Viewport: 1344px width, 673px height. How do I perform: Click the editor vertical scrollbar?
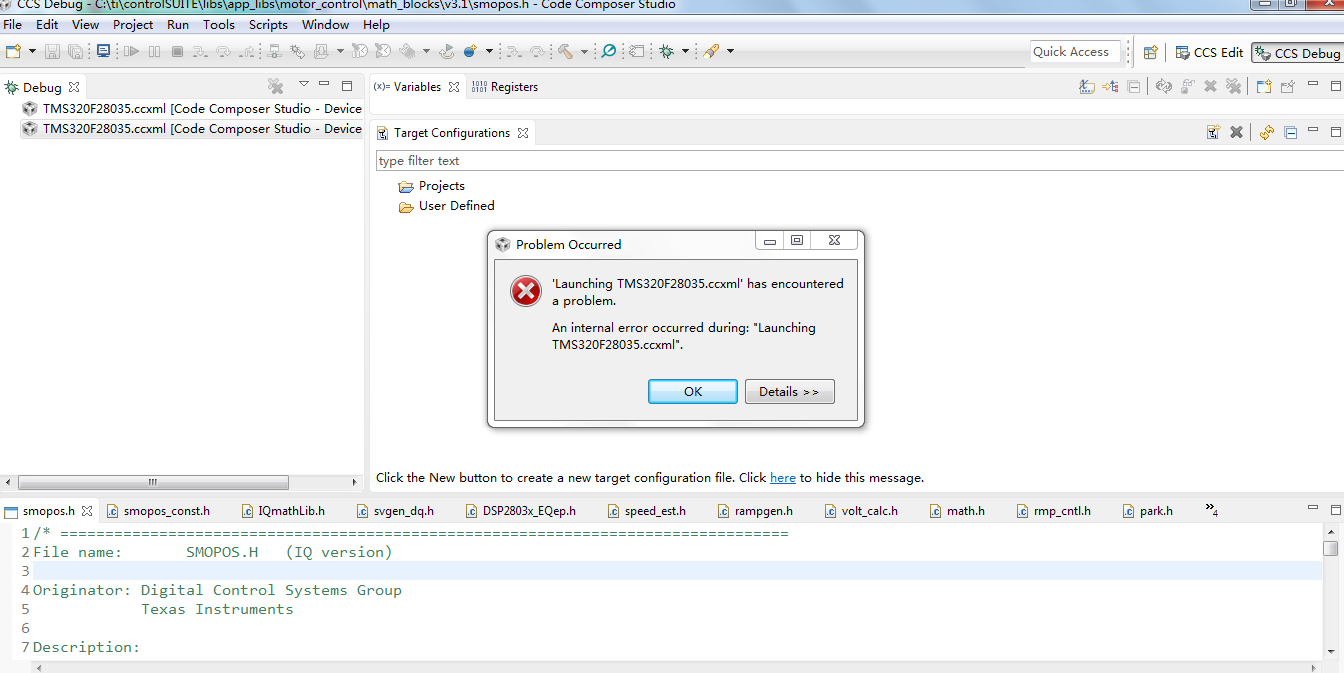tap(1330, 548)
